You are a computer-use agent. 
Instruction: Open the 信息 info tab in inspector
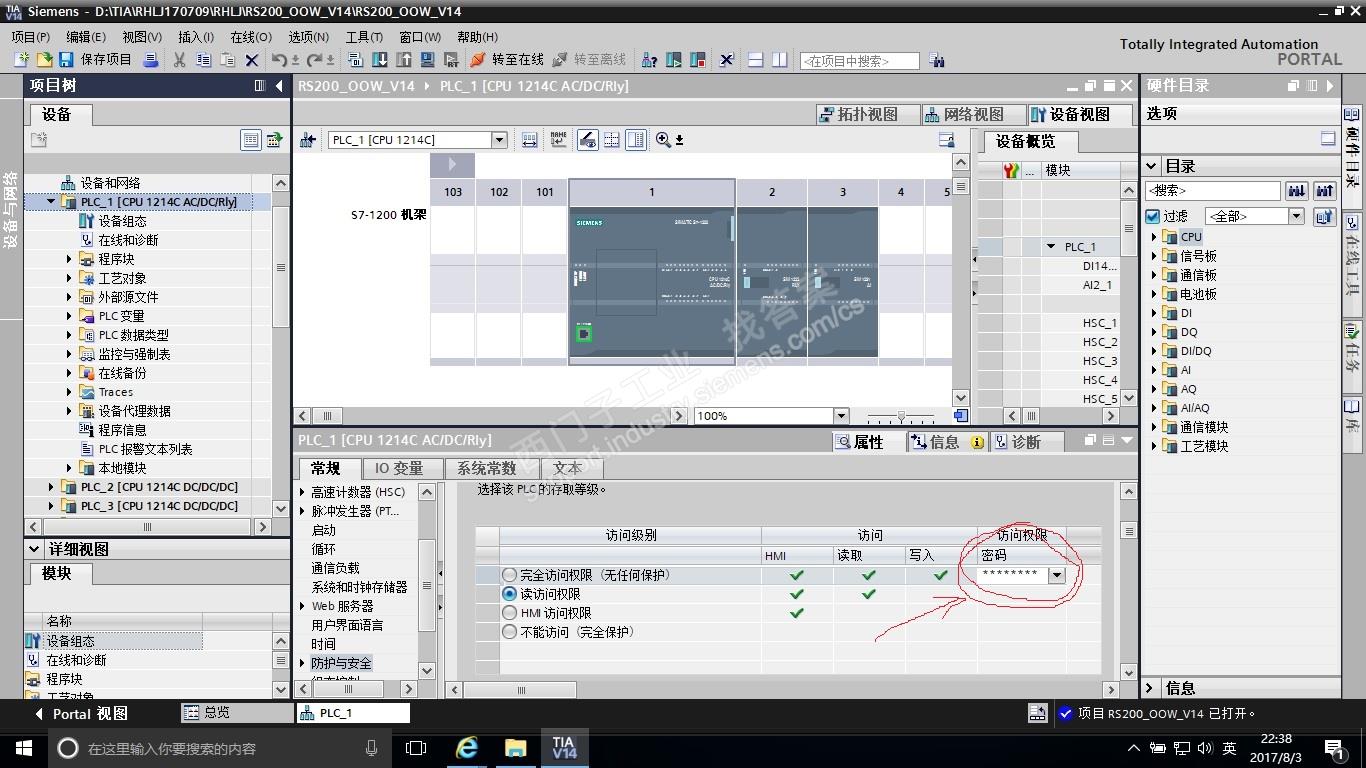[946, 442]
